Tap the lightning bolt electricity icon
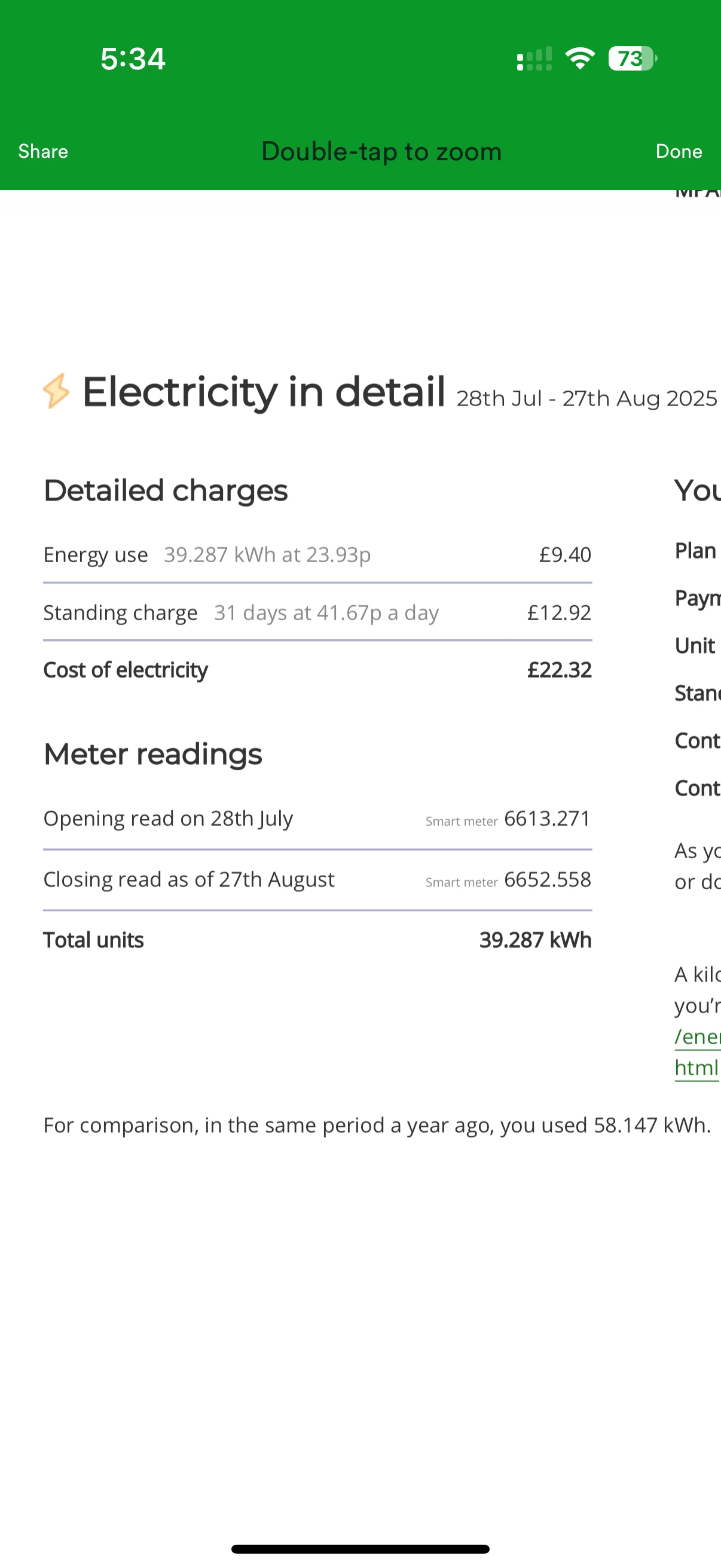Screen dimensions: 721x1568 point(56,391)
